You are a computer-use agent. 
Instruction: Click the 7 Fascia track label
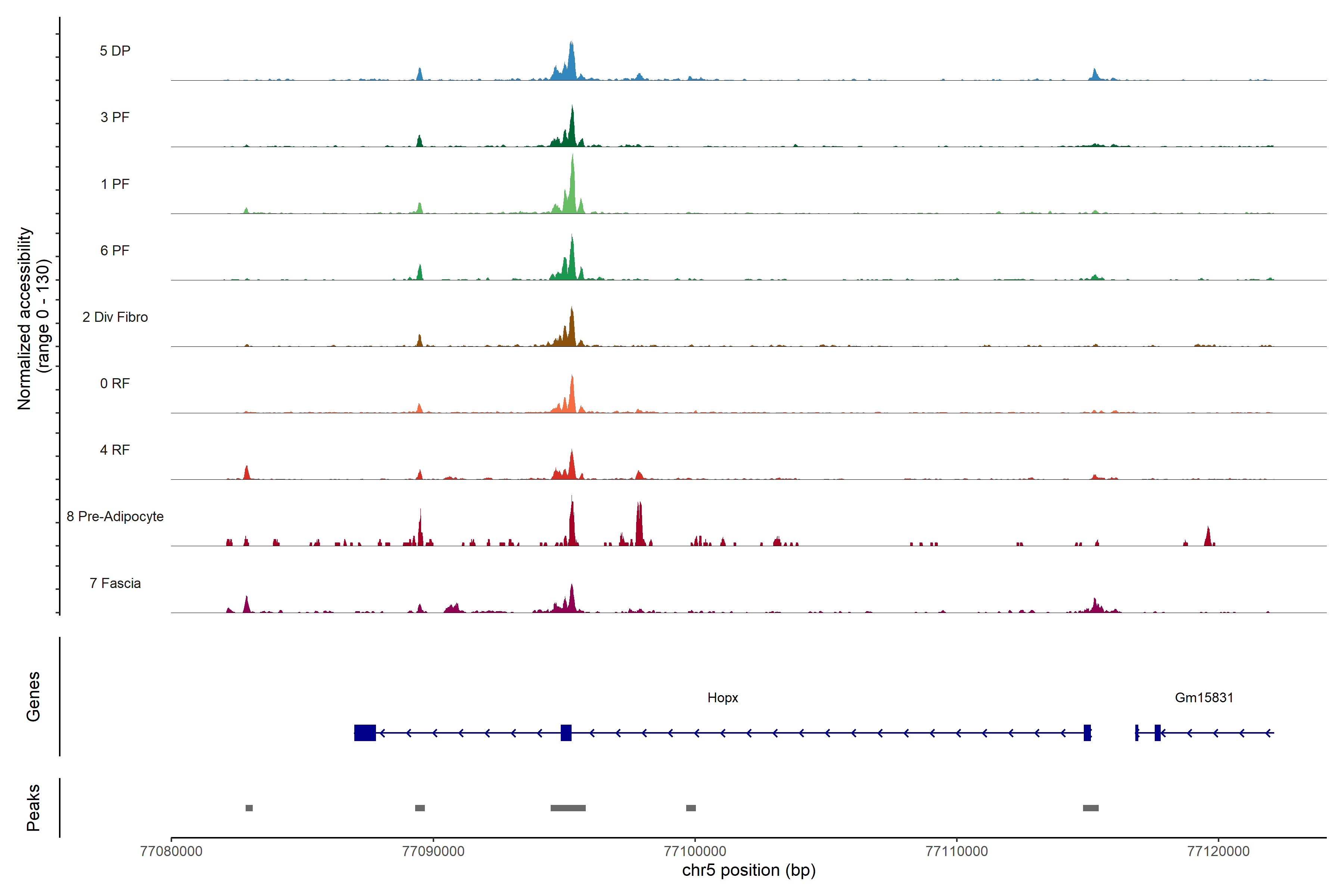coord(115,583)
